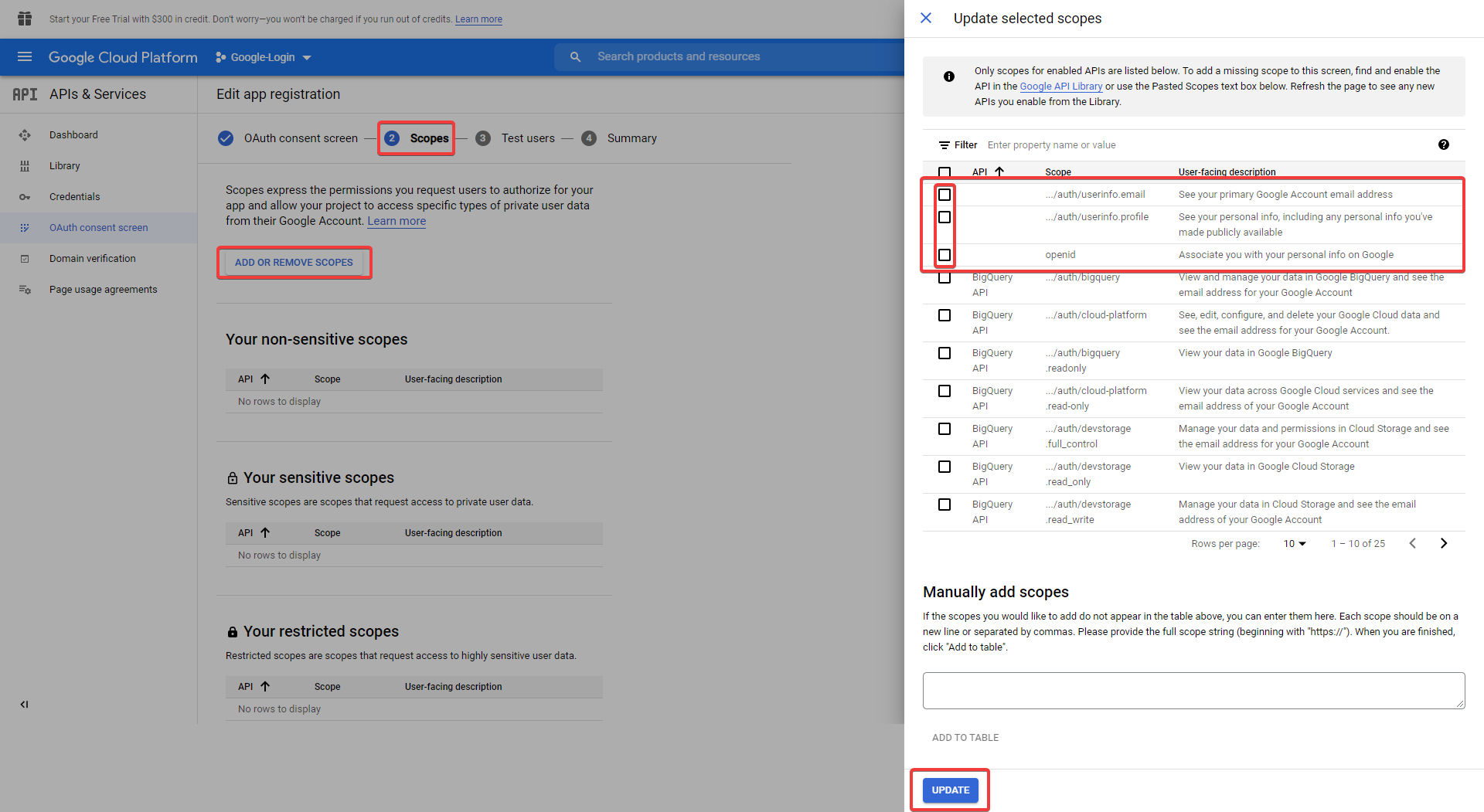Viewport: 1484px width, 812px height.
Task: Click the UPDATE button
Action: [951, 790]
